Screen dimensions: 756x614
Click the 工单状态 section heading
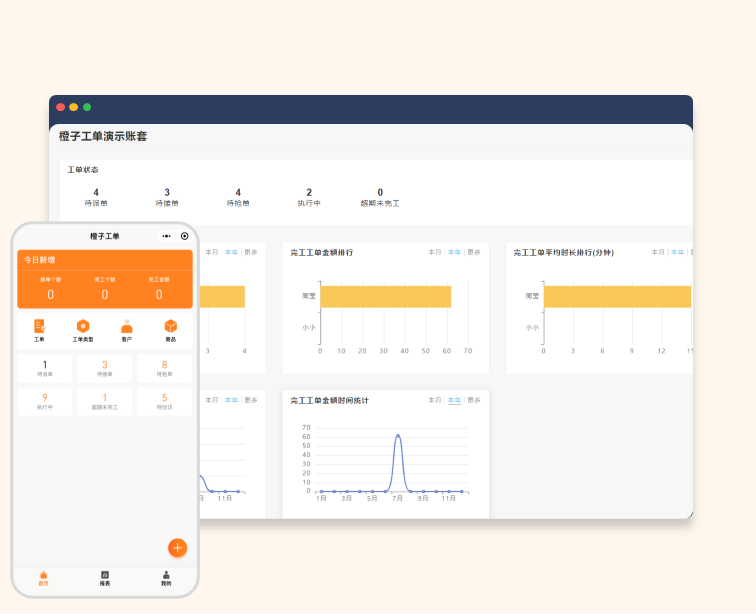[82, 170]
